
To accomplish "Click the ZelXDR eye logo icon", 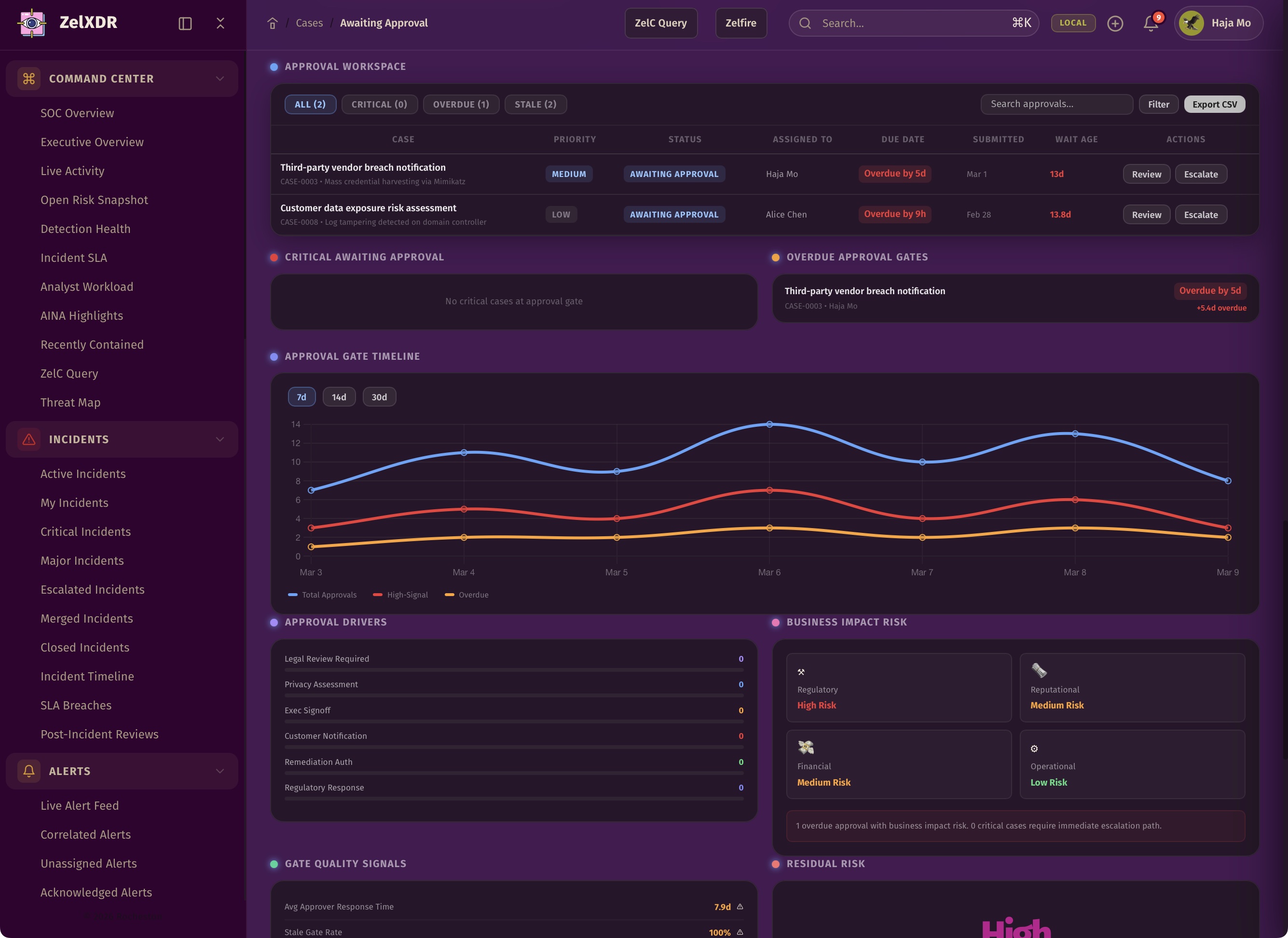I will 32,23.
